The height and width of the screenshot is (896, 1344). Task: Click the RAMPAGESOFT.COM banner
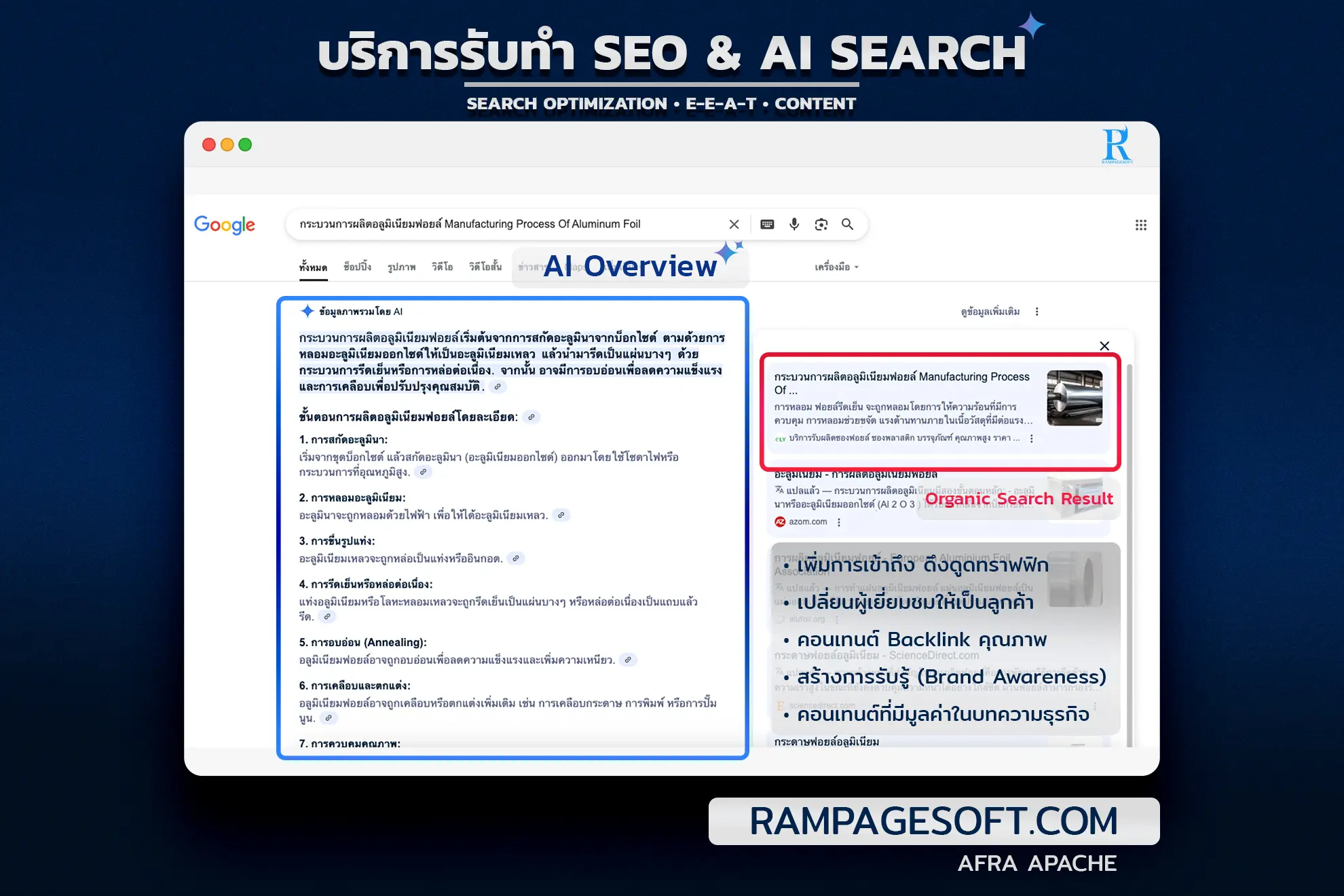click(934, 821)
